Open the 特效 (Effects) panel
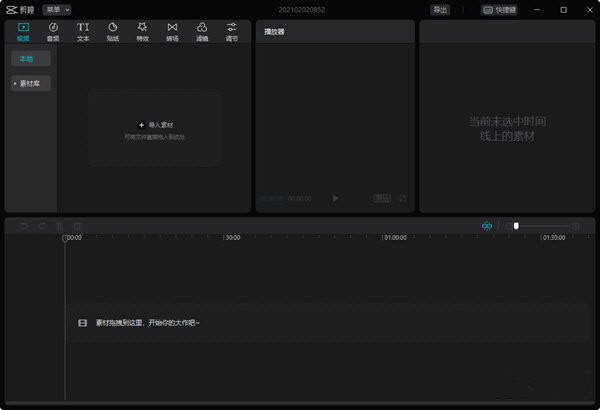Image resolution: width=600 pixels, height=410 pixels. click(x=143, y=31)
